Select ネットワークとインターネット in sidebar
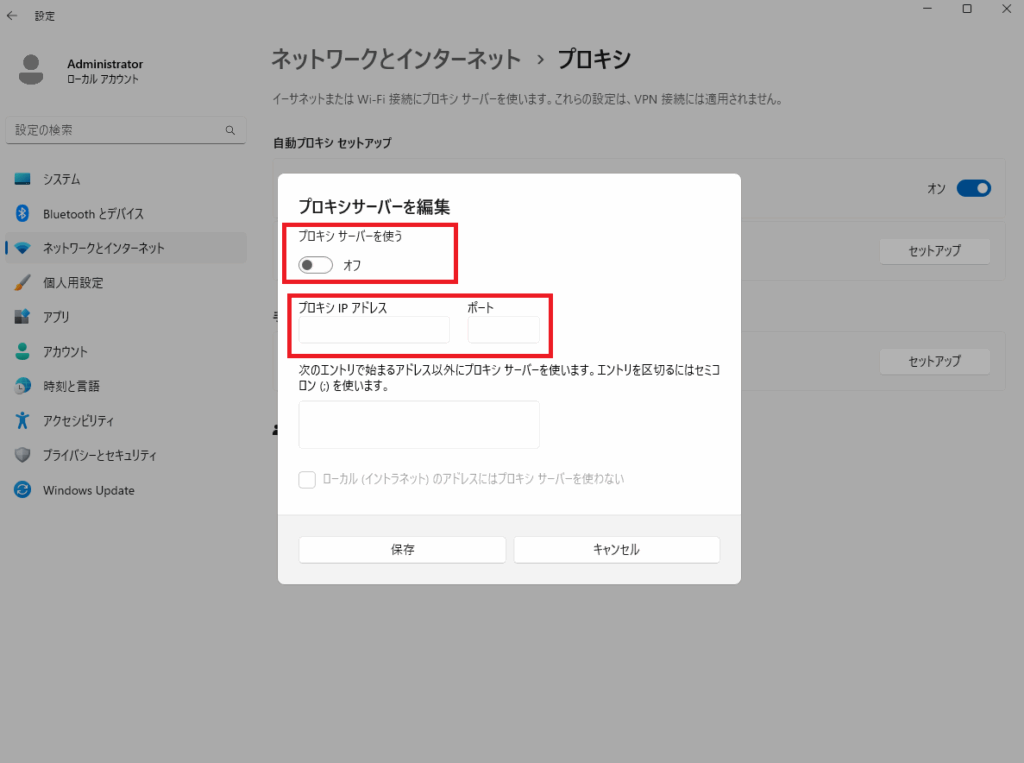 tap(103, 248)
